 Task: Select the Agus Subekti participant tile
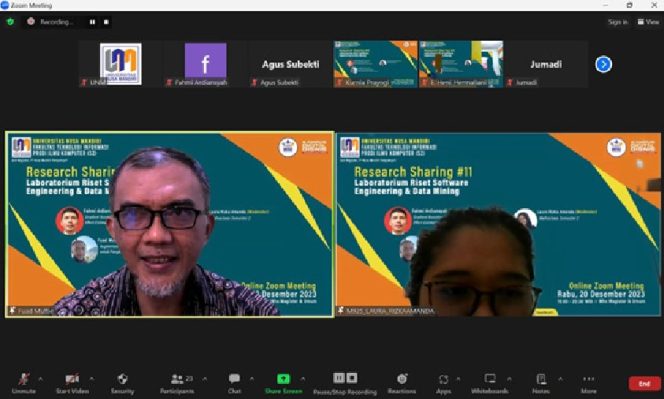coord(290,64)
